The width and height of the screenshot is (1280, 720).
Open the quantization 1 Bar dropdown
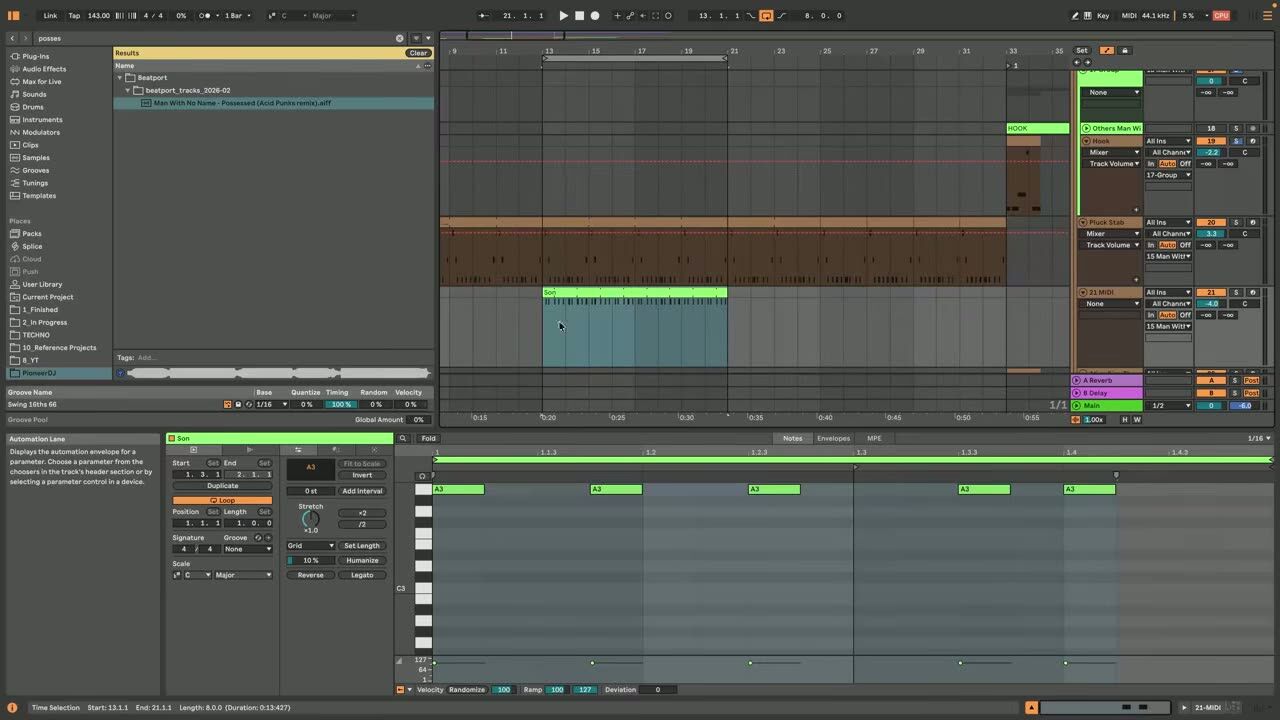pyautogui.click(x=236, y=16)
